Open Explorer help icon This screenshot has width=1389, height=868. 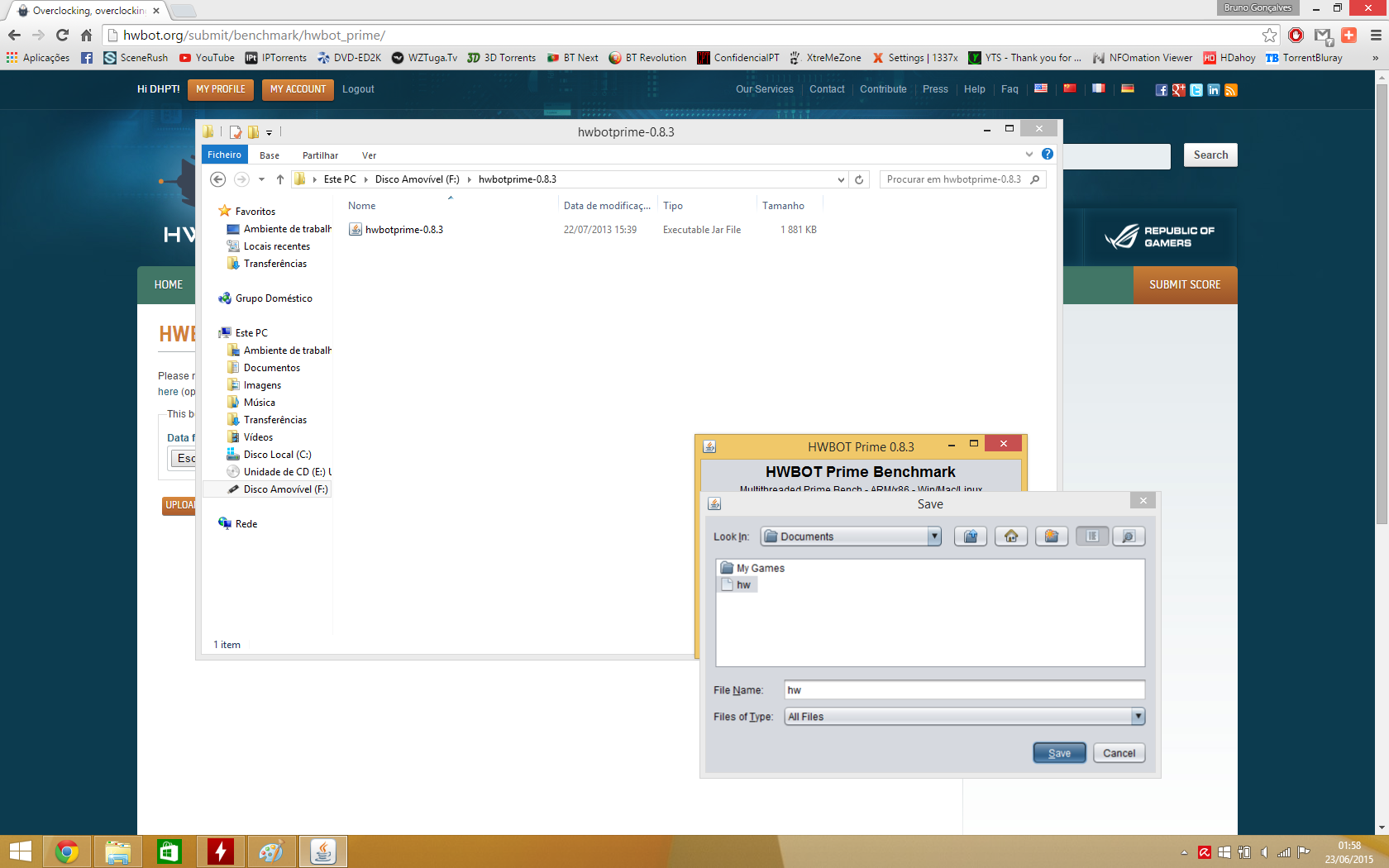1048,155
